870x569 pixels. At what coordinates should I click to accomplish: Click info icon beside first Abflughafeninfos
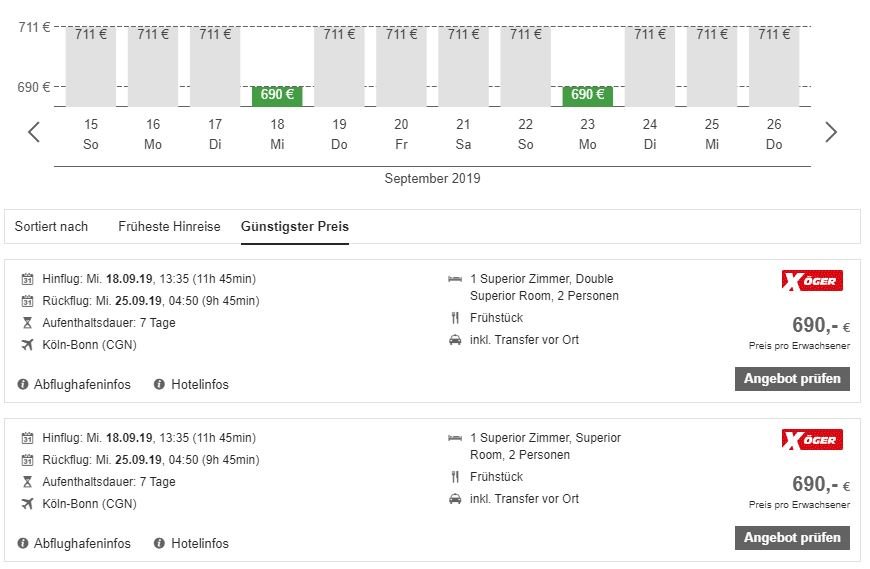pos(23,385)
